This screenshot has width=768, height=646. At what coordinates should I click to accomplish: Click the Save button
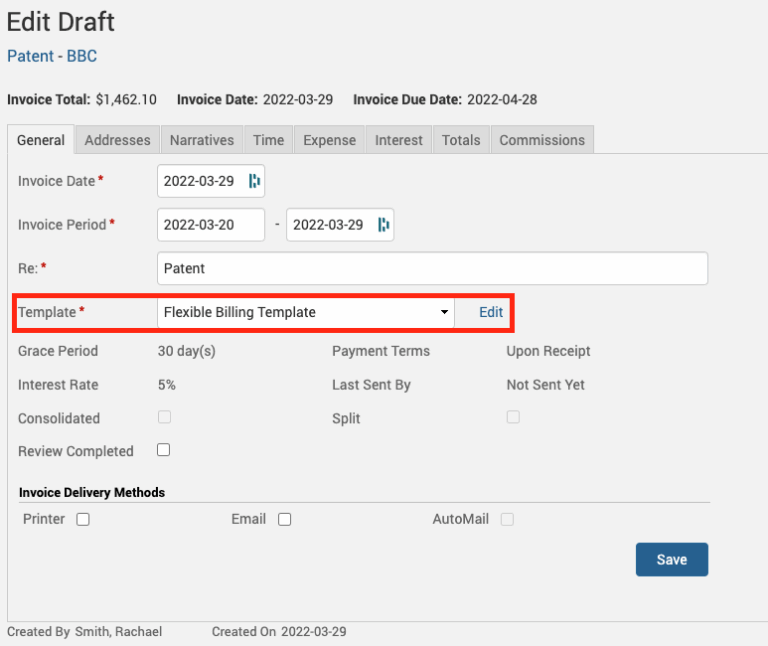click(x=671, y=560)
